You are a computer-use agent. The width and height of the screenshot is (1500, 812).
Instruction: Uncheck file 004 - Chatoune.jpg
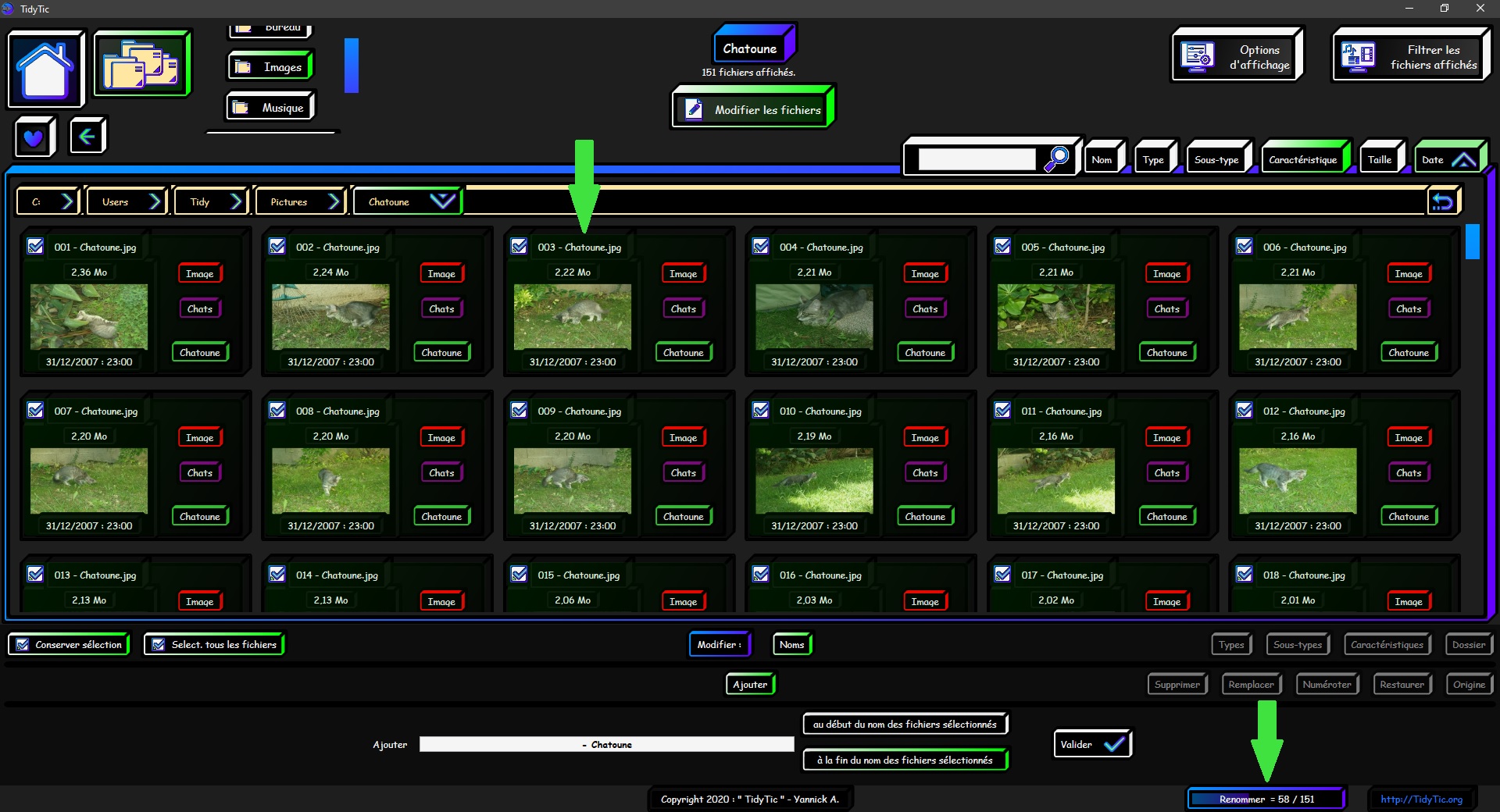click(761, 247)
